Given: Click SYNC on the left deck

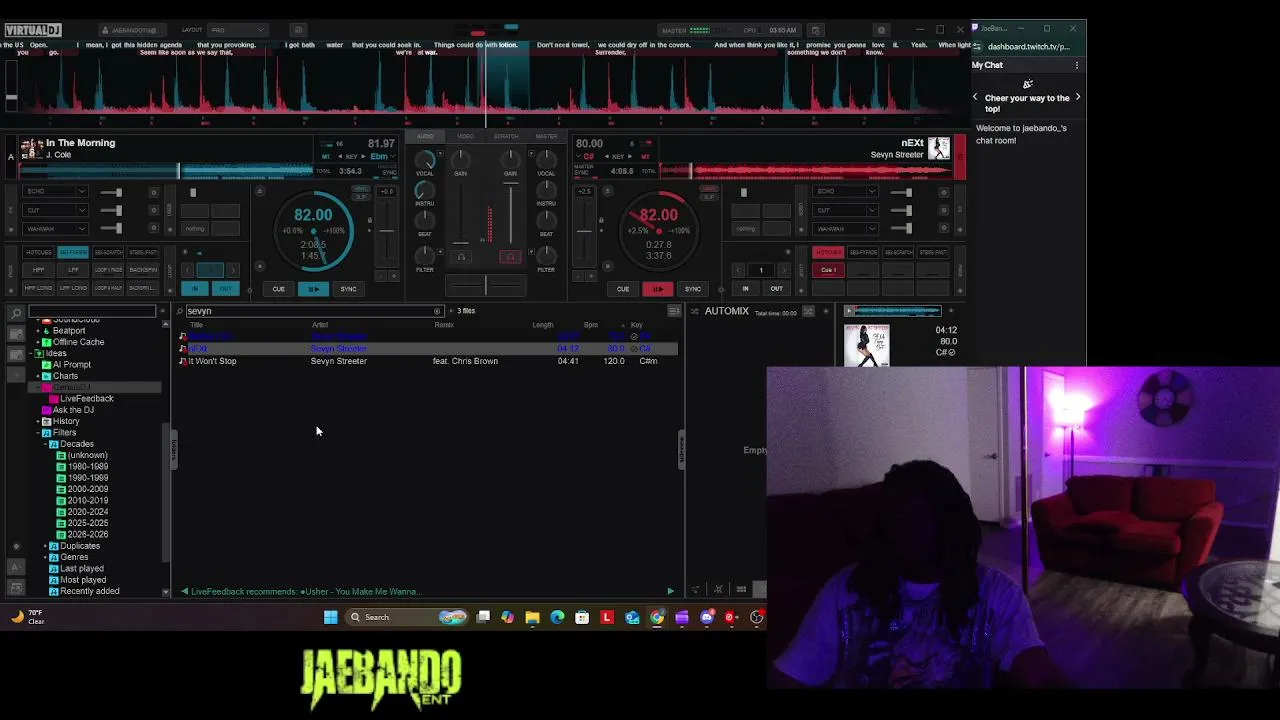Looking at the screenshot, I should tap(348, 289).
